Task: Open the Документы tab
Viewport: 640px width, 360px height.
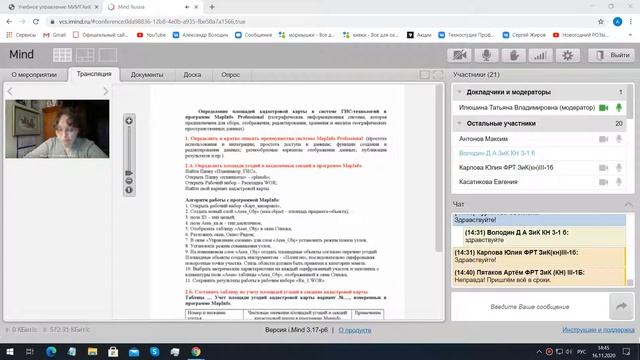Action: coord(147,75)
